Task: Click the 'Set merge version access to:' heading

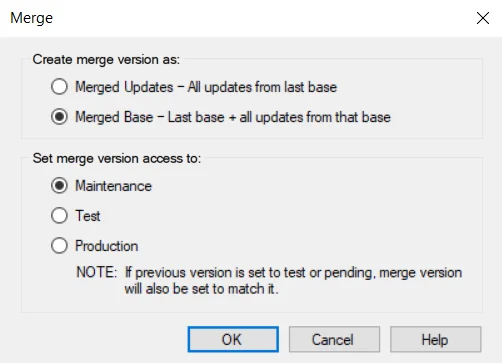Action: (x=117, y=158)
